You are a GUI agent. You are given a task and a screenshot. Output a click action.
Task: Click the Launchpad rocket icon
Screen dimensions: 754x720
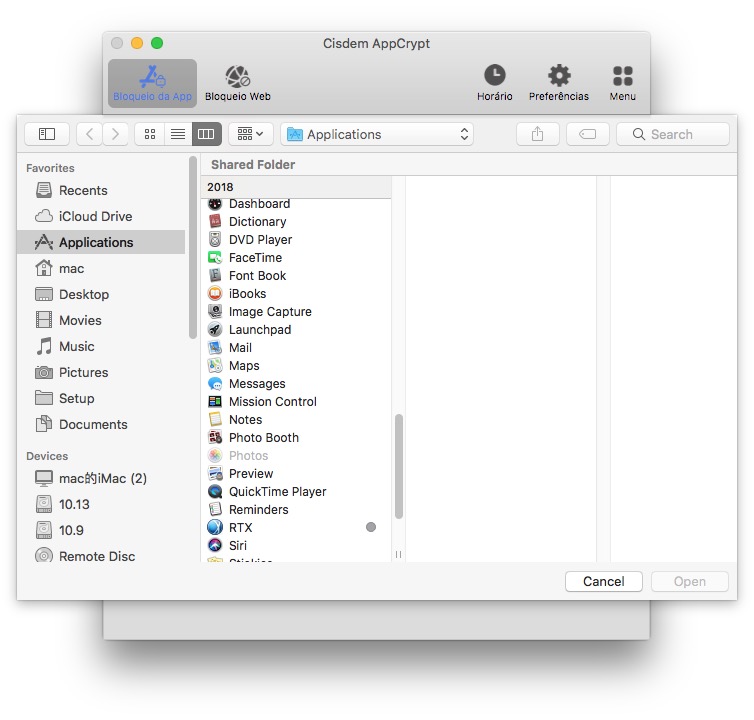(215, 329)
